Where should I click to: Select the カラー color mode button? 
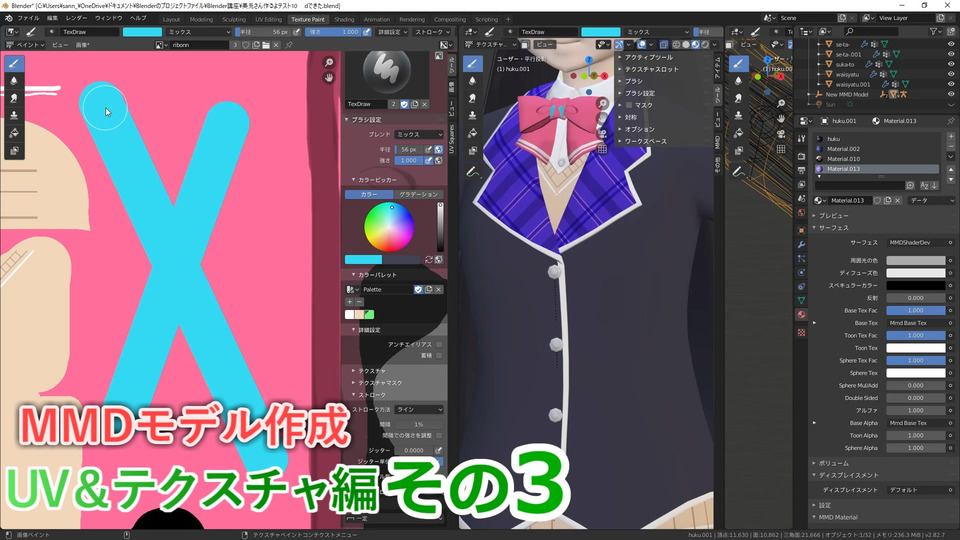click(369, 194)
